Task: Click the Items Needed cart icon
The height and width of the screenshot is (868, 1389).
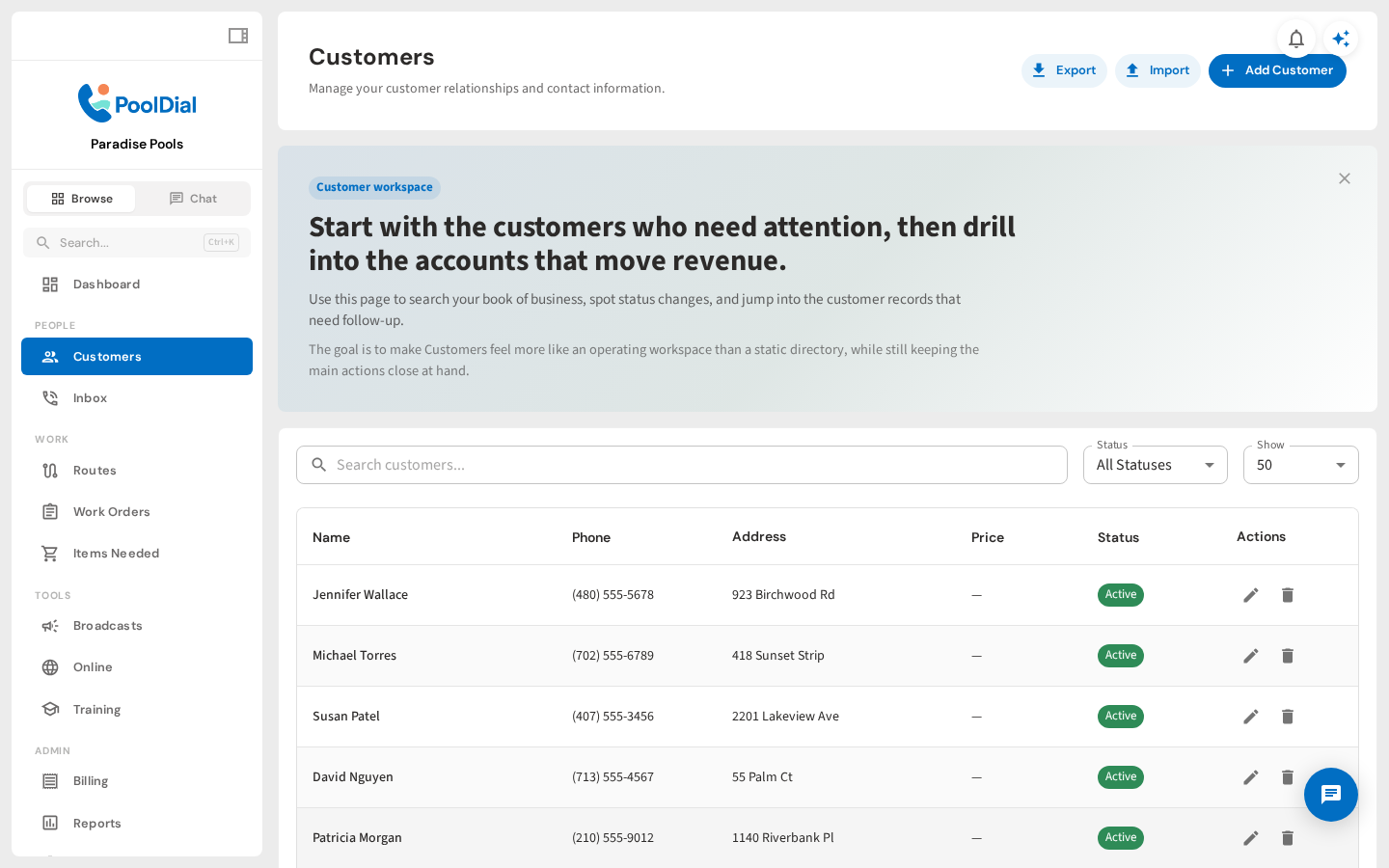Action: tap(50, 554)
